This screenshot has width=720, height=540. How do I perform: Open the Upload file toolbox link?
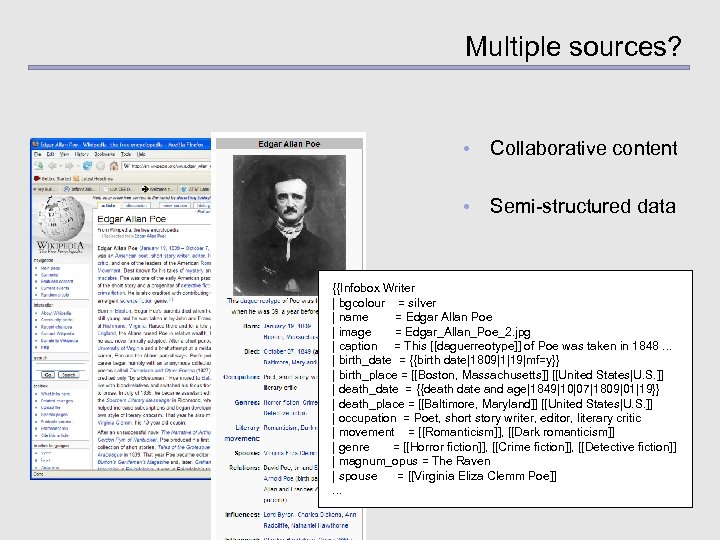(51, 408)
